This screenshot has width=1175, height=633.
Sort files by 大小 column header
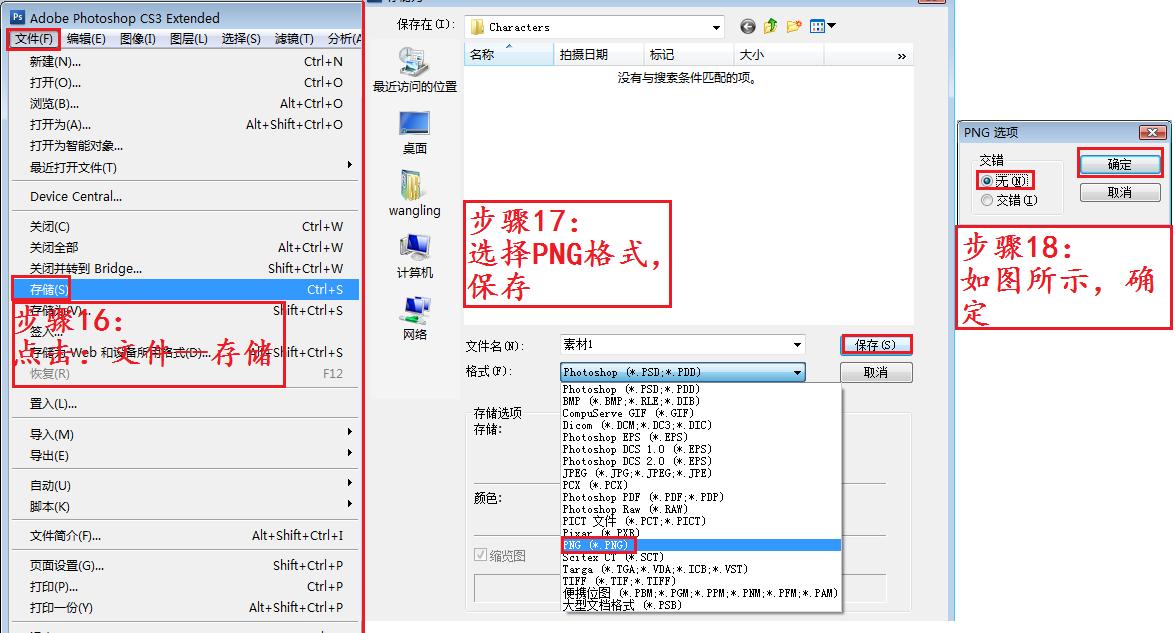(779, 55)
